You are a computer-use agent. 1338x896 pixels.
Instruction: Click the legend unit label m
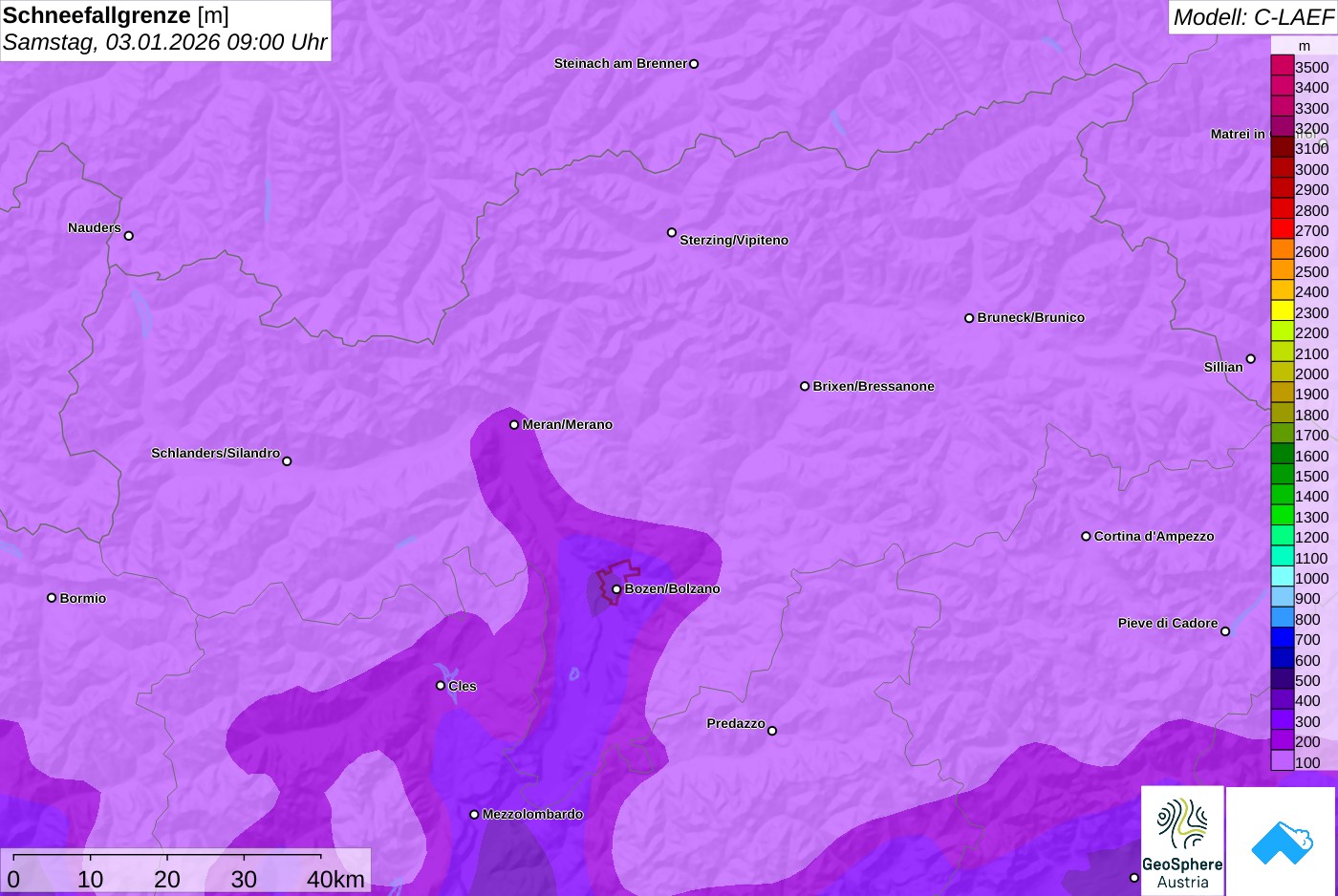1305,46
